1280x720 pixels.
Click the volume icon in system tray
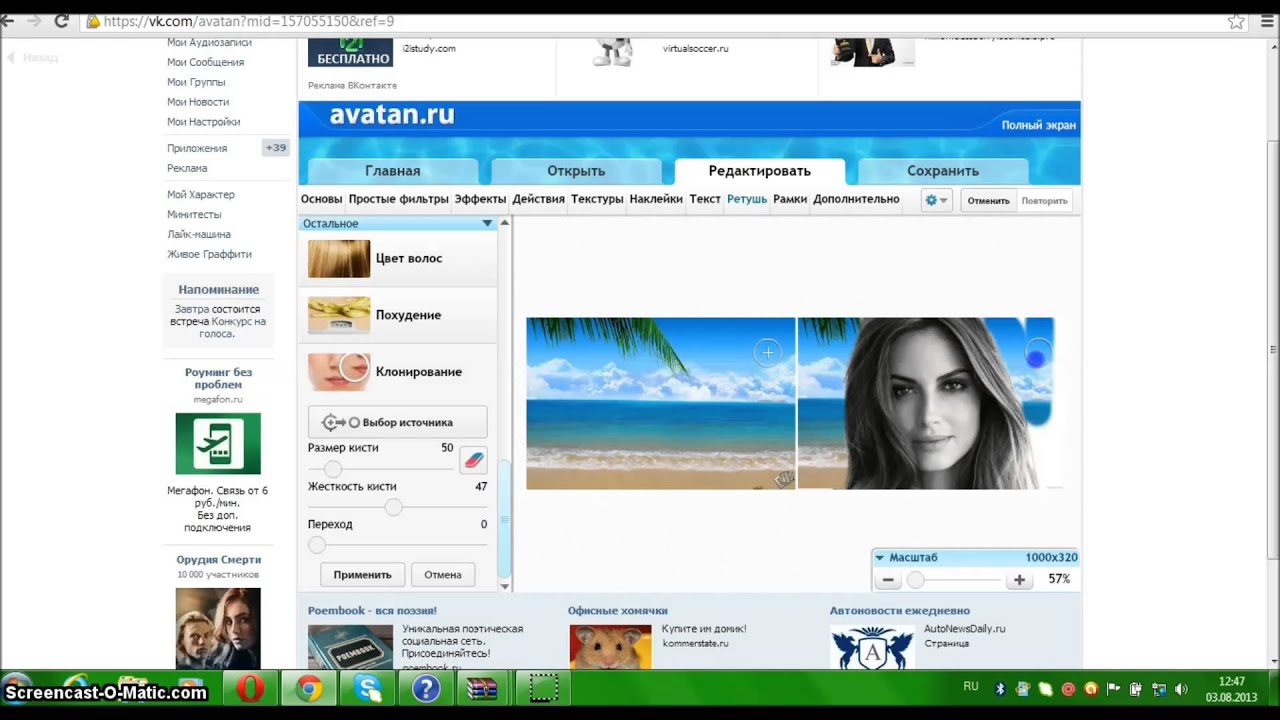[1181, 689]
